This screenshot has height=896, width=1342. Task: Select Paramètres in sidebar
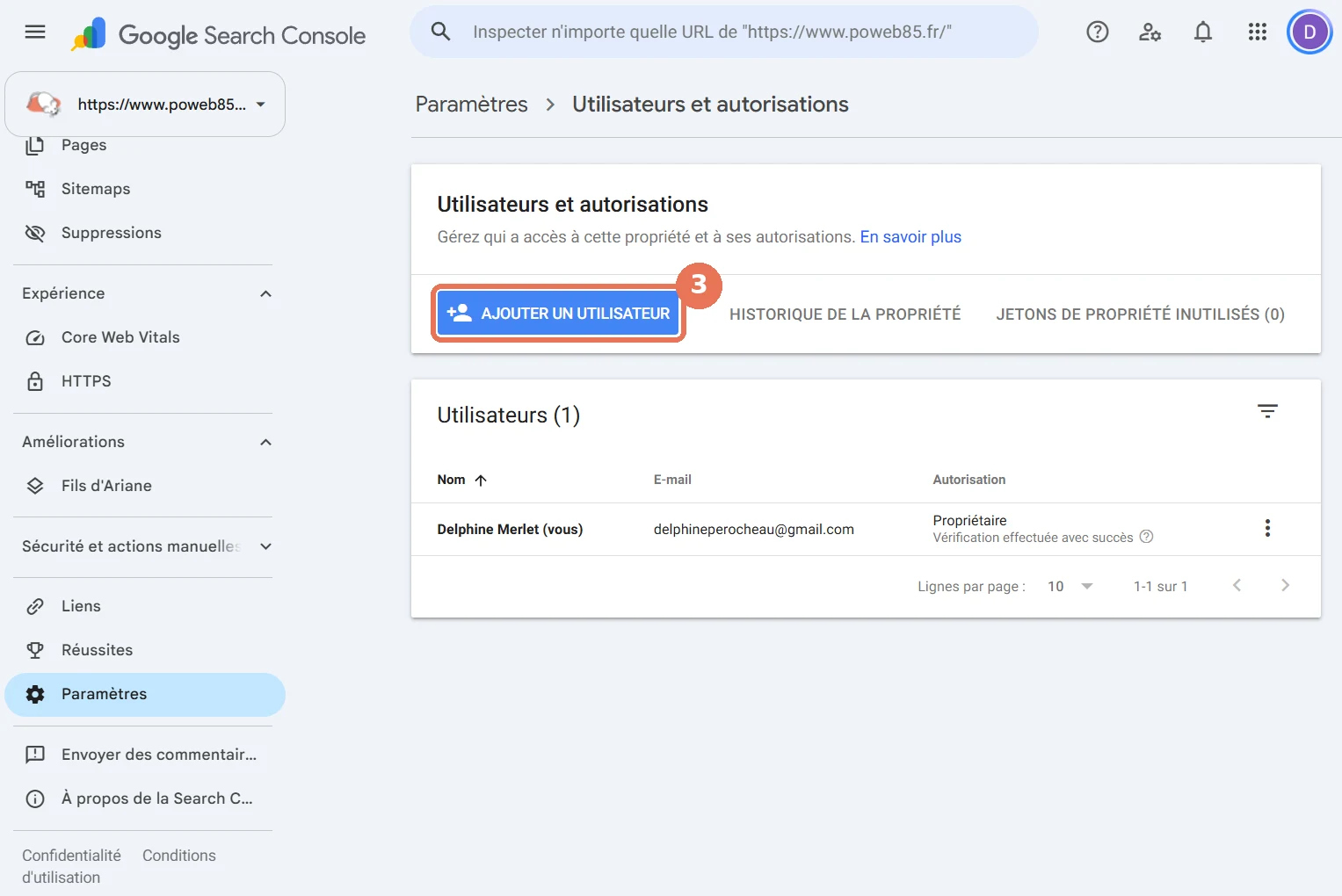(145, 695)
